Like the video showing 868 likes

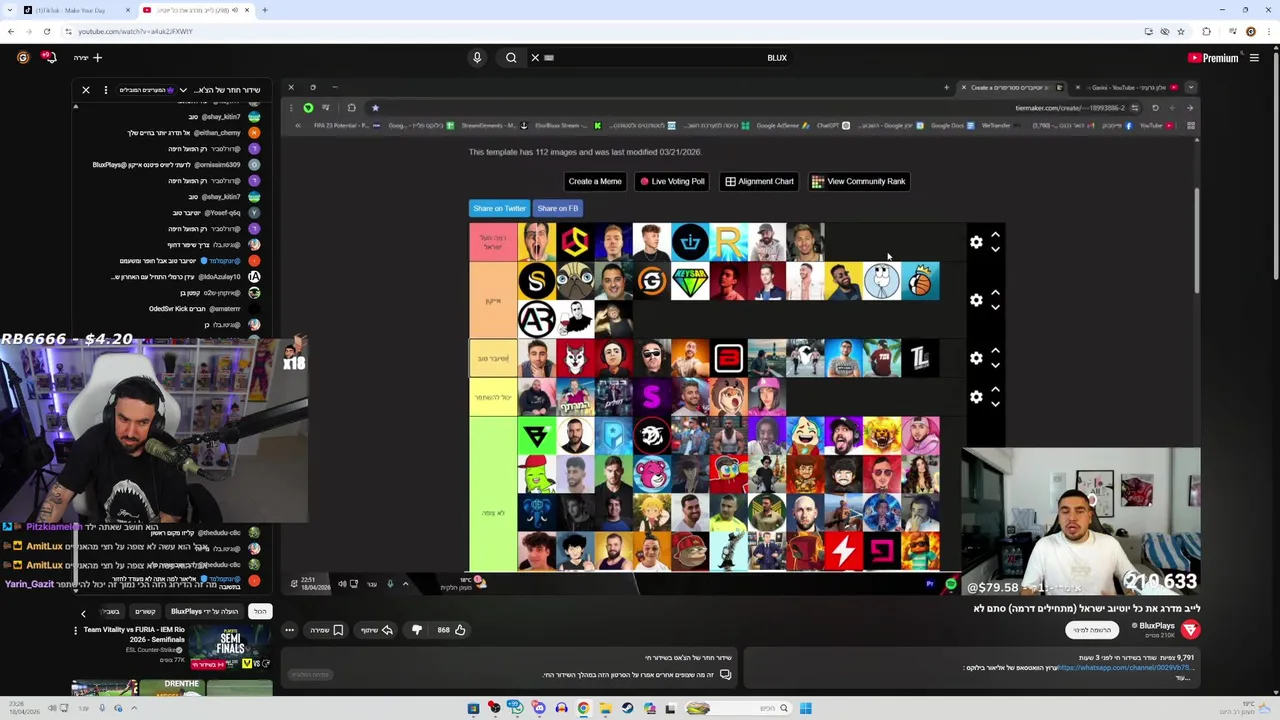point(452,630)
